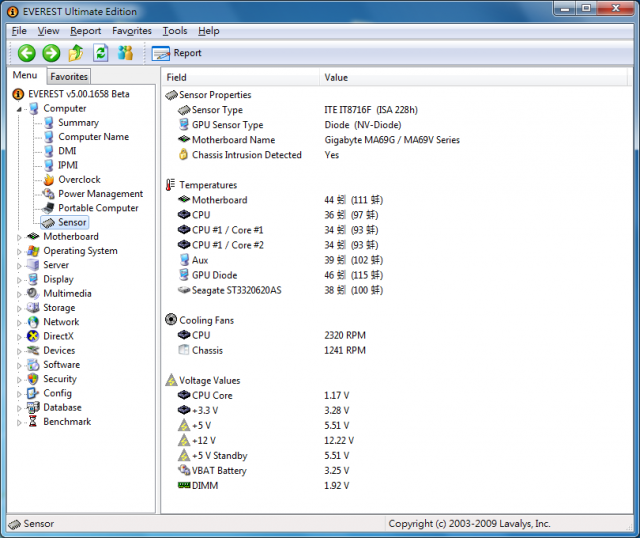Expand the Display tree node
The width and height of the screenshot is (640, 538).
(x=19, y=280)
